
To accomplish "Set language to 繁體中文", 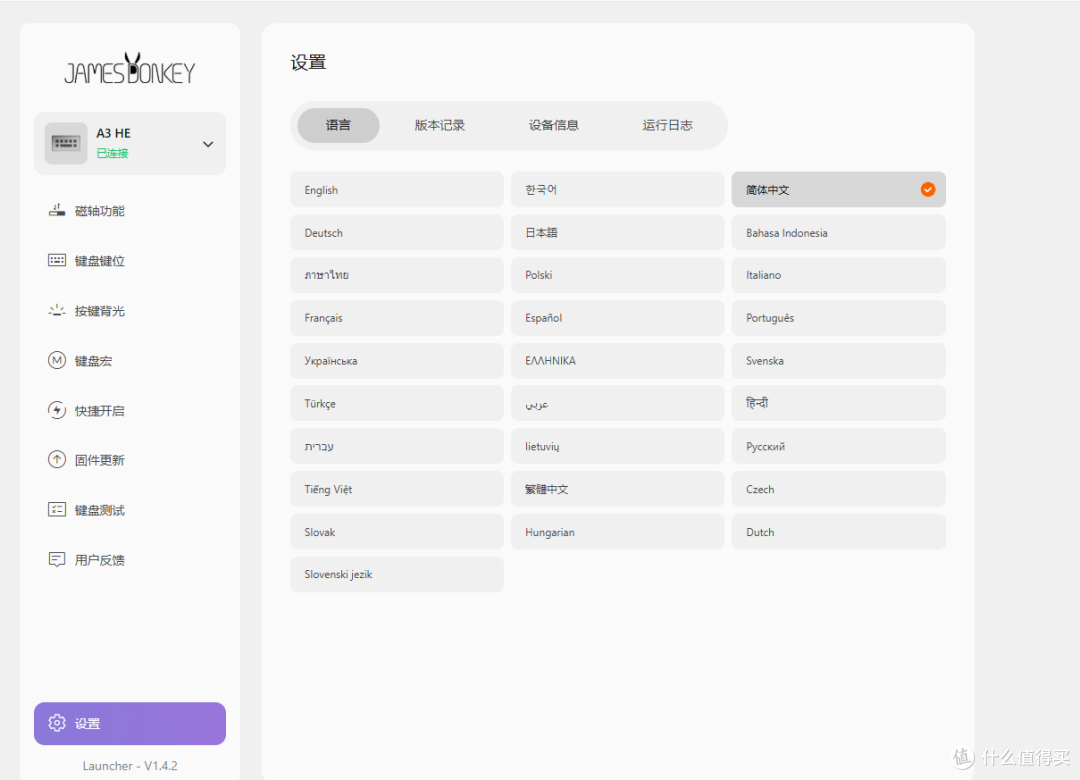I will coord(618,489).
